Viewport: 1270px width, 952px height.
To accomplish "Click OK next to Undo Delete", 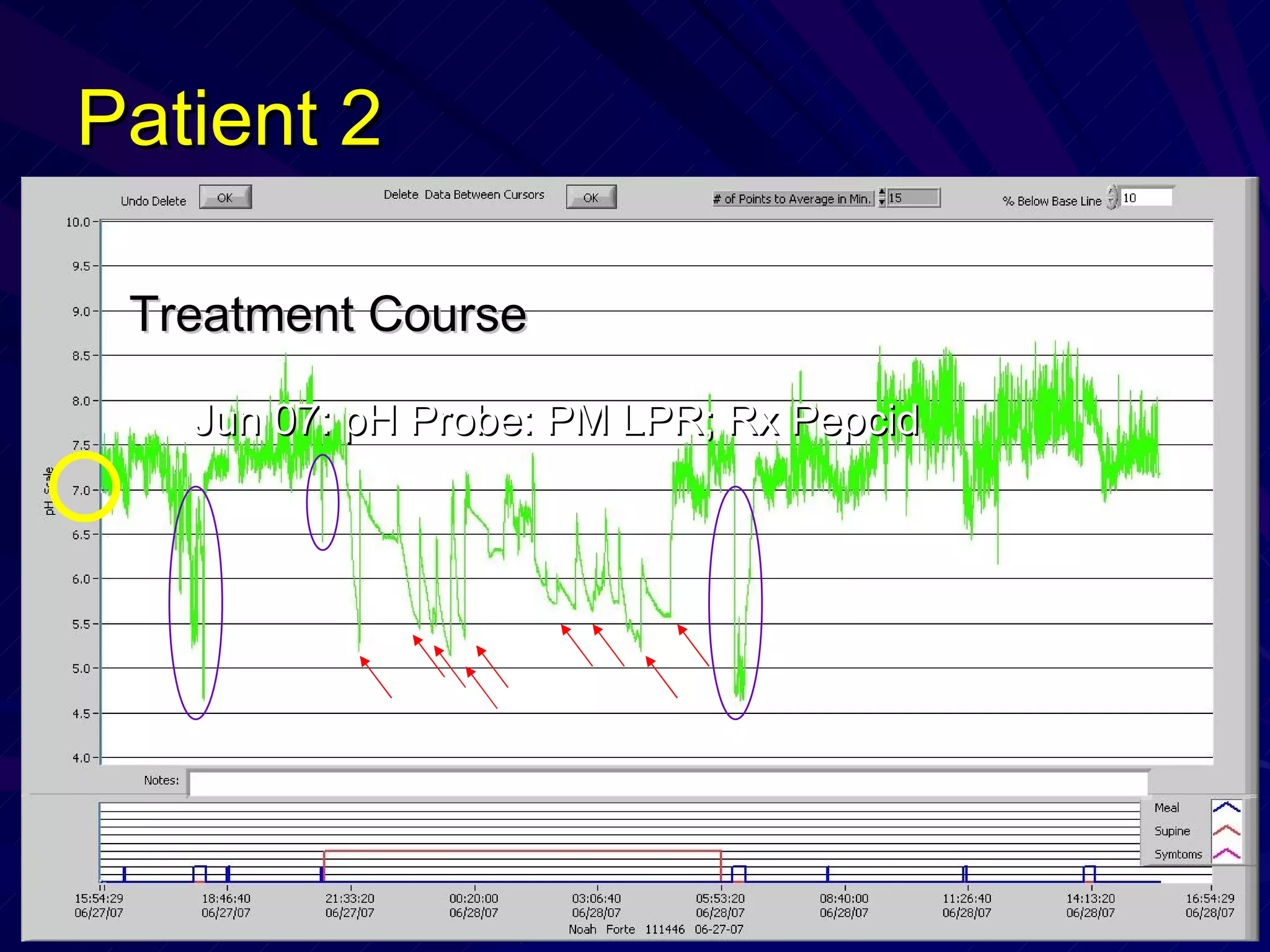I will pos(225,198).
